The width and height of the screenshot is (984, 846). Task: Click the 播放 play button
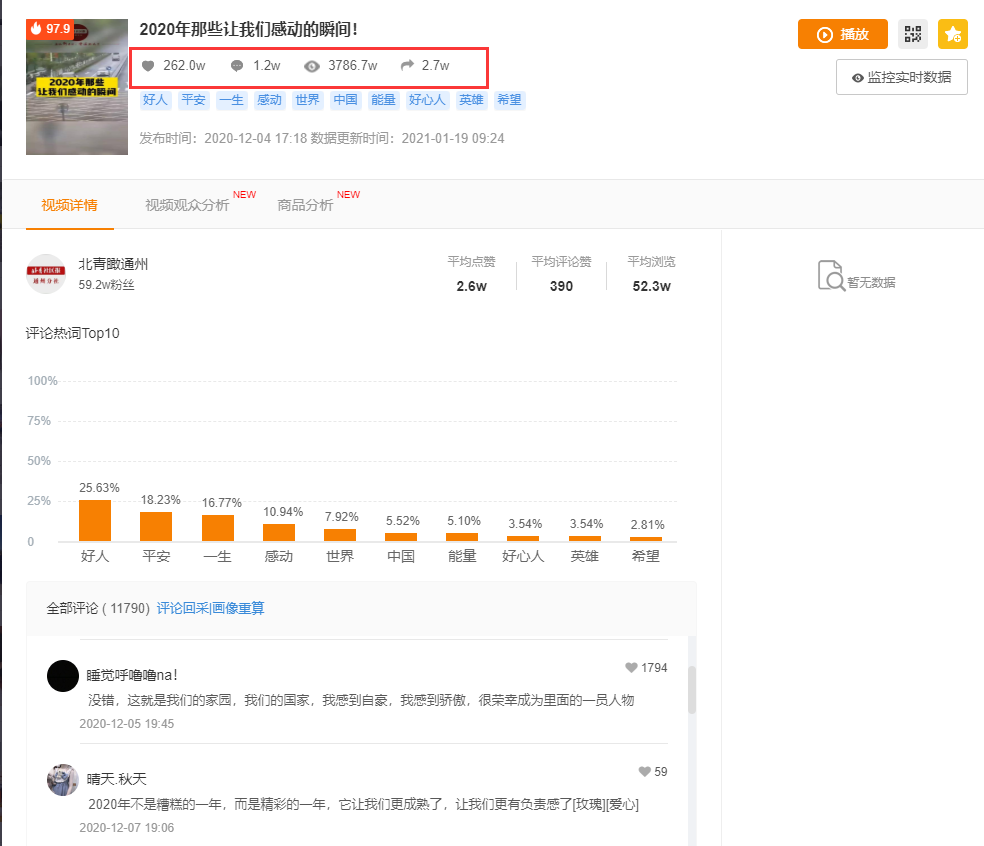[843, 34]
